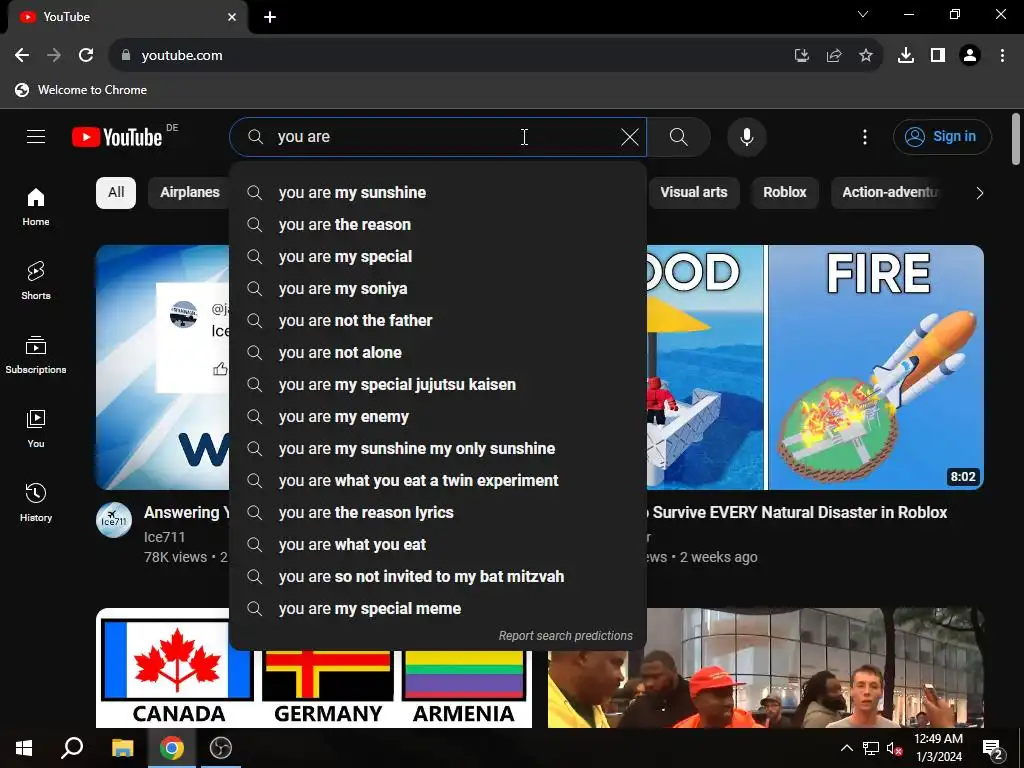This screenshot has height=768, width=1024.
Task: Start voice search with microphone
Action: (x=747, y=137)
